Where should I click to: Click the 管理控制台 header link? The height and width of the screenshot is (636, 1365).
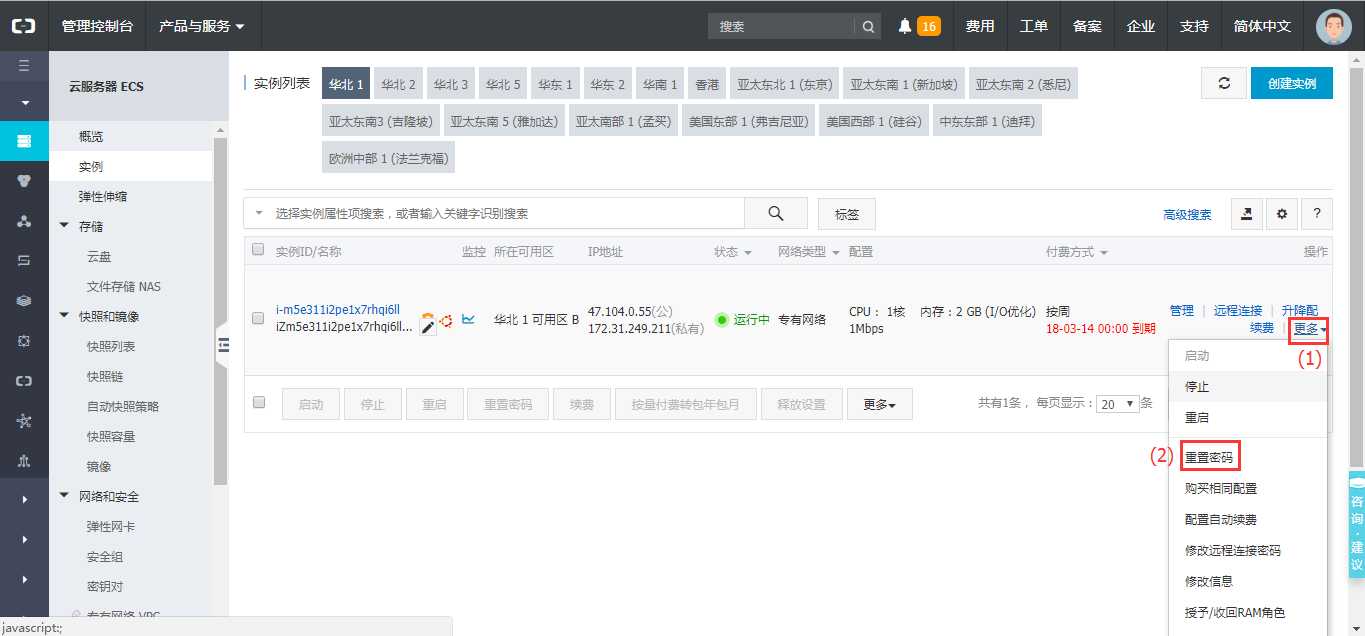tap(96, 26)
